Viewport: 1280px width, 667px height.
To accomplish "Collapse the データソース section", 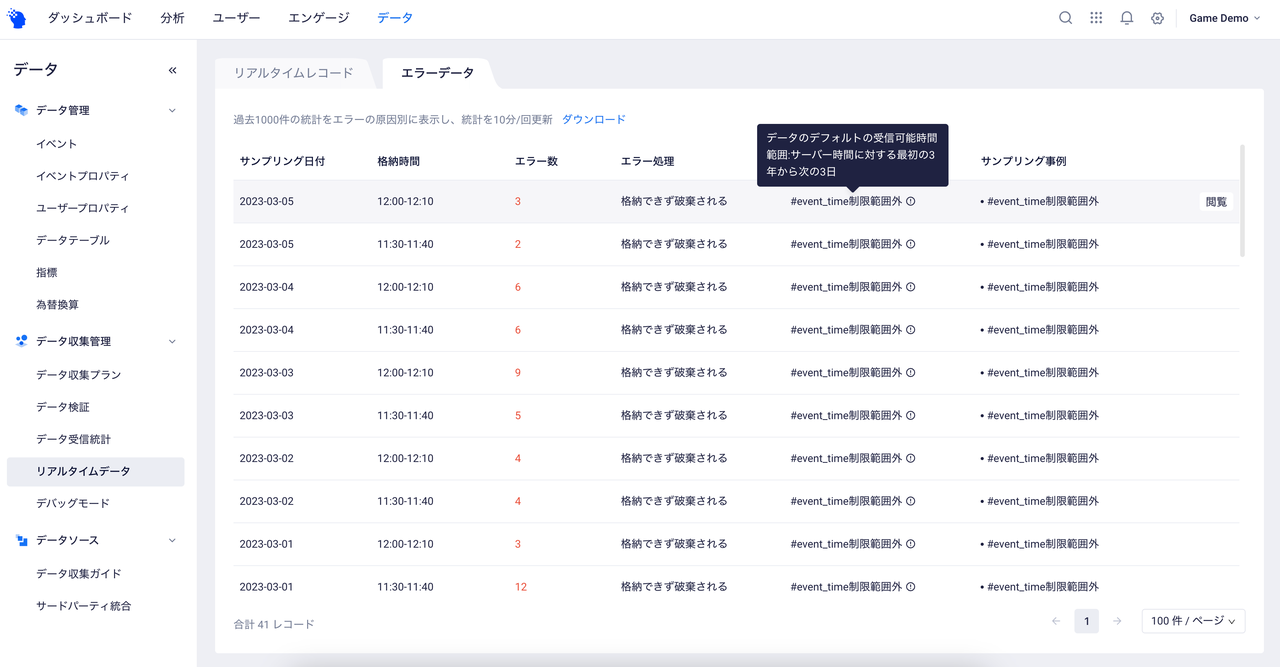I will point(172,540).
